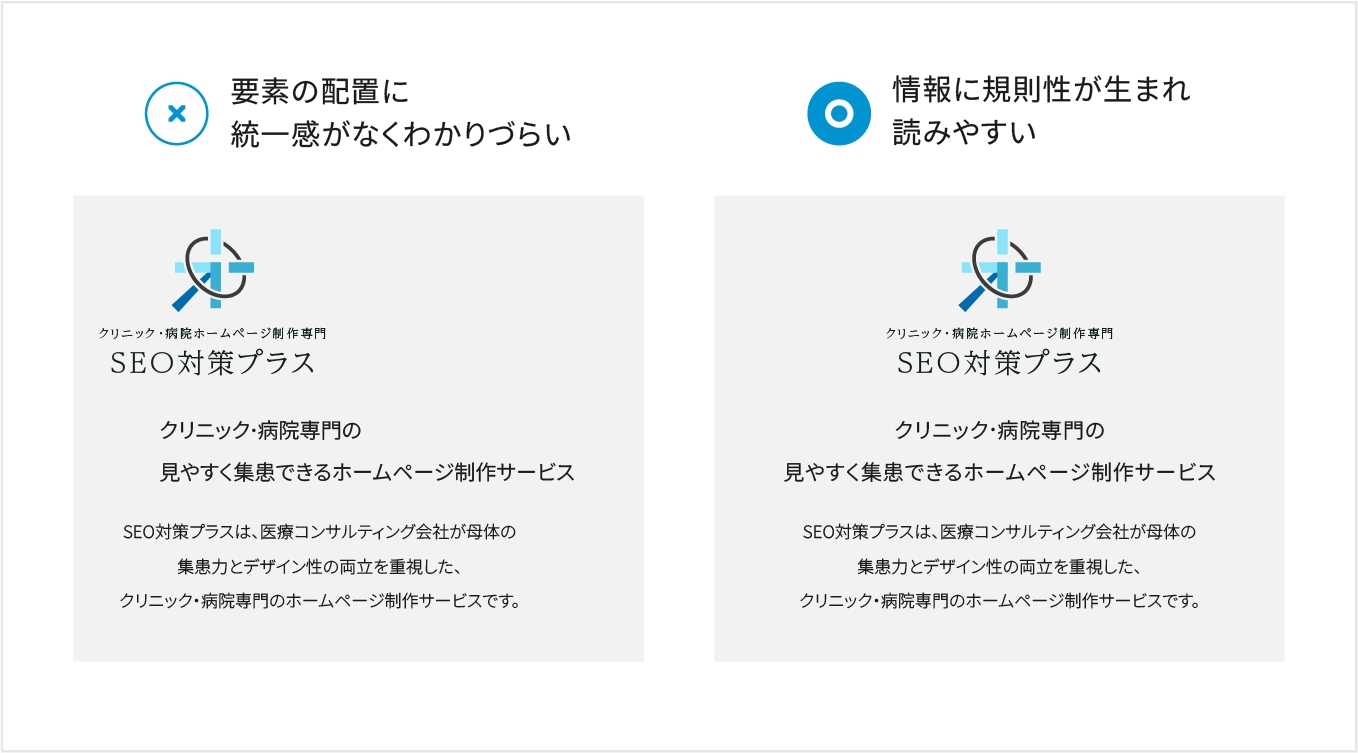Image resolution: width=1358 pixels, height=753 pixels.
Task: Click the text 読みやすい
Action: (964, 133)
